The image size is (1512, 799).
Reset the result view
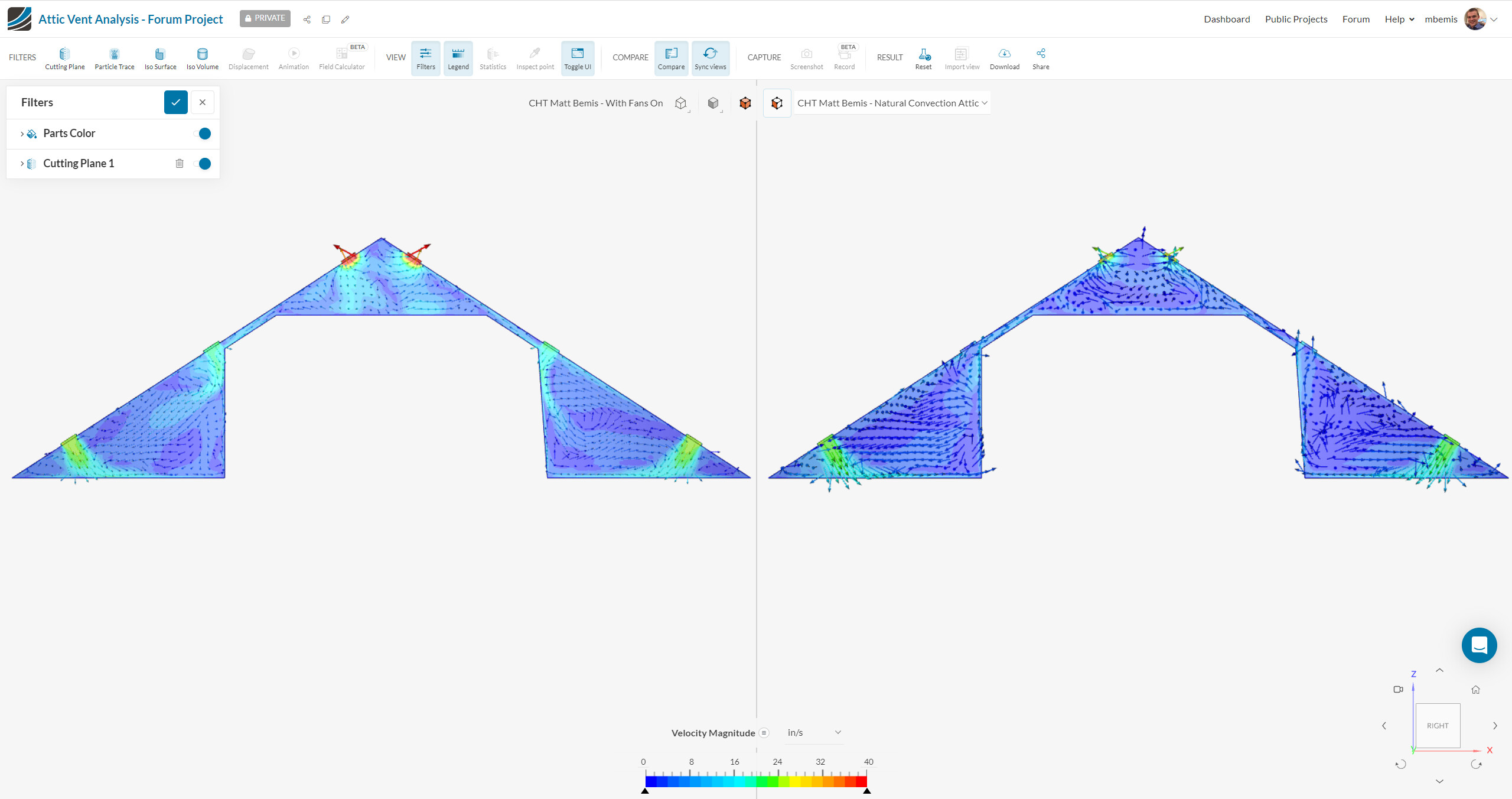click(923, 58)
